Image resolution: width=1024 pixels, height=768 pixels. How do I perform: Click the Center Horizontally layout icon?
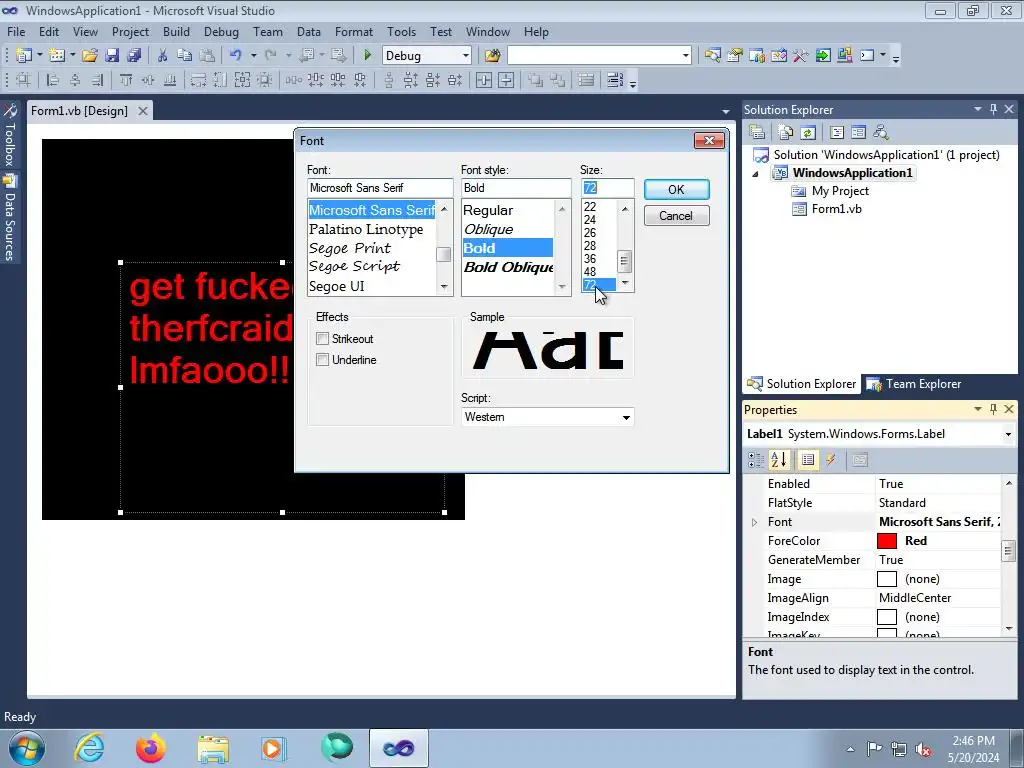[x=484, y=80]
